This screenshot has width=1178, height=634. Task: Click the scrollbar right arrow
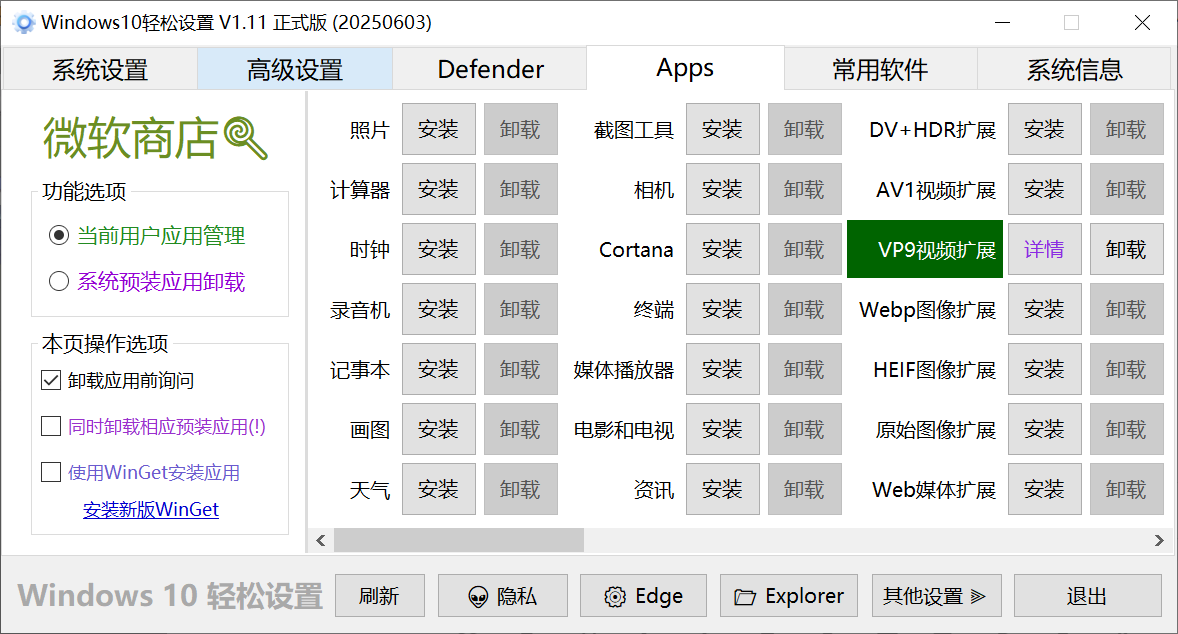point(1158,540)
